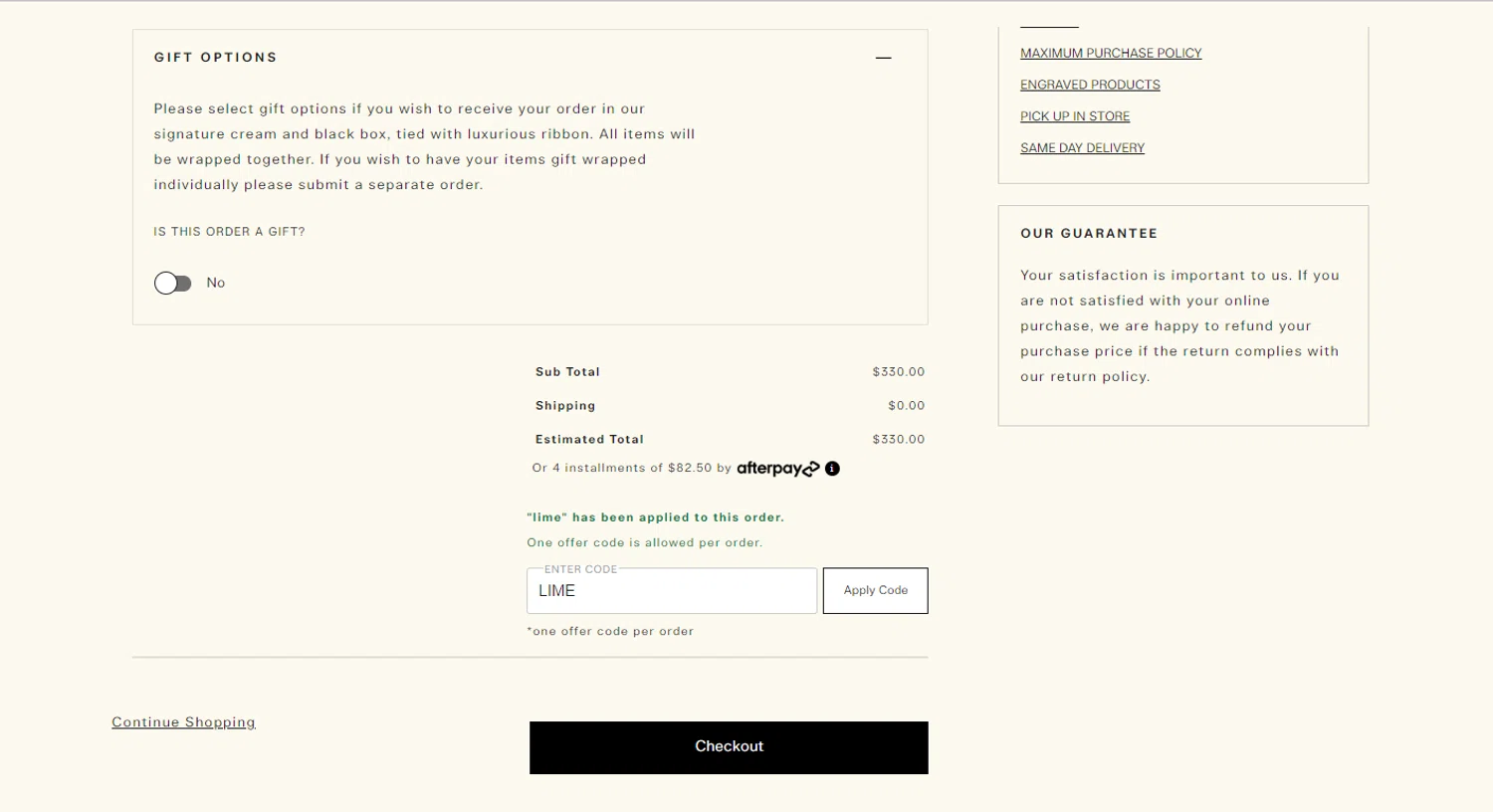This screenshot has height=812, width=1493.
Task: Proceed to Checkout
Action: pos(729,747)
